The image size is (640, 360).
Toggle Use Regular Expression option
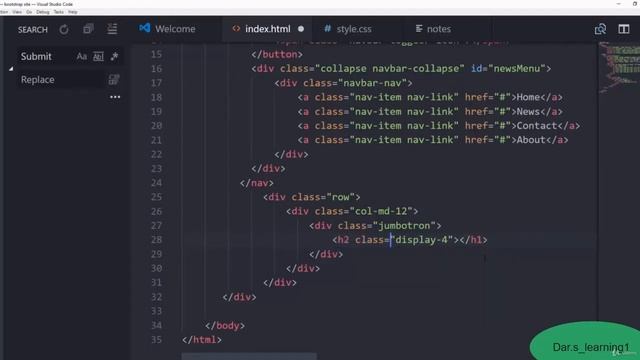coord(114,56)
